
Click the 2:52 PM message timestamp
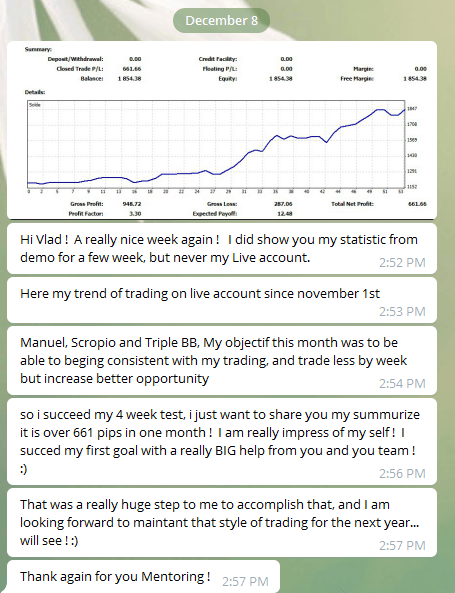(402, 262)
